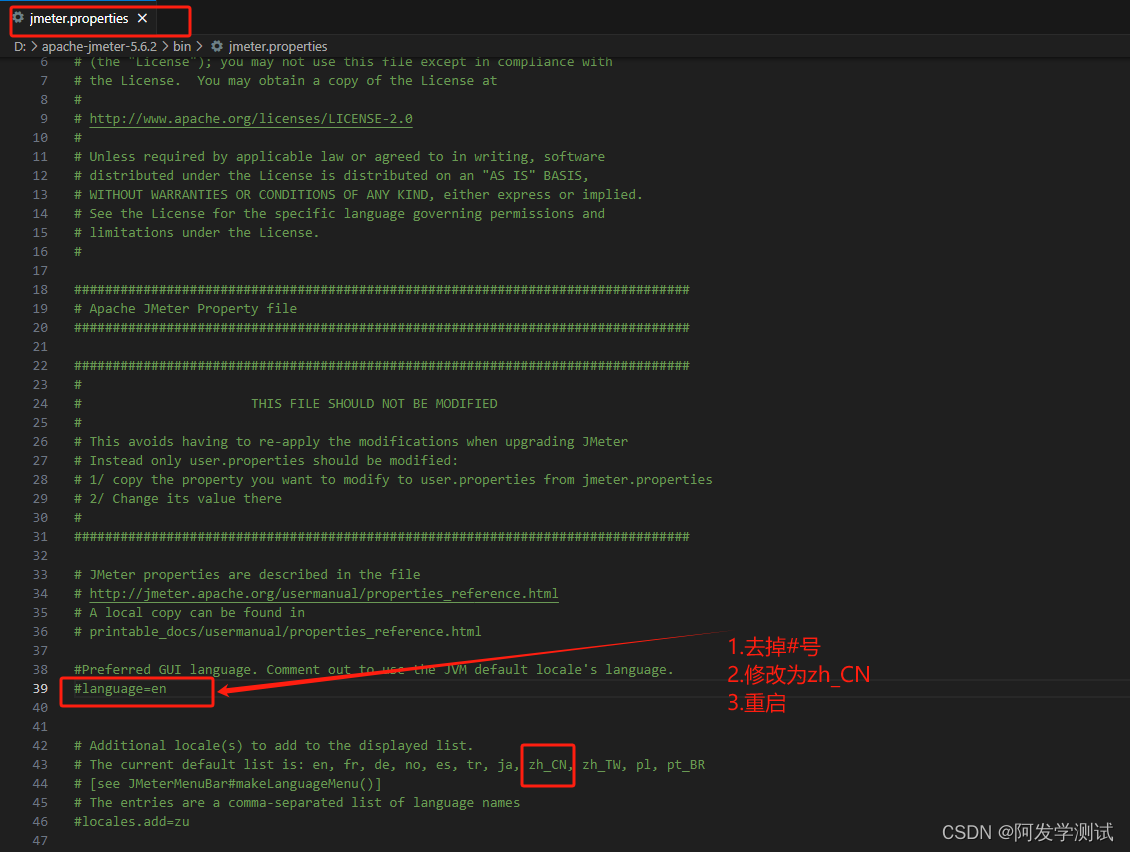1130x852 pixels.
Task: Click the '# Apache JMeter Property file' comment
Action: (x=185, y=309)
